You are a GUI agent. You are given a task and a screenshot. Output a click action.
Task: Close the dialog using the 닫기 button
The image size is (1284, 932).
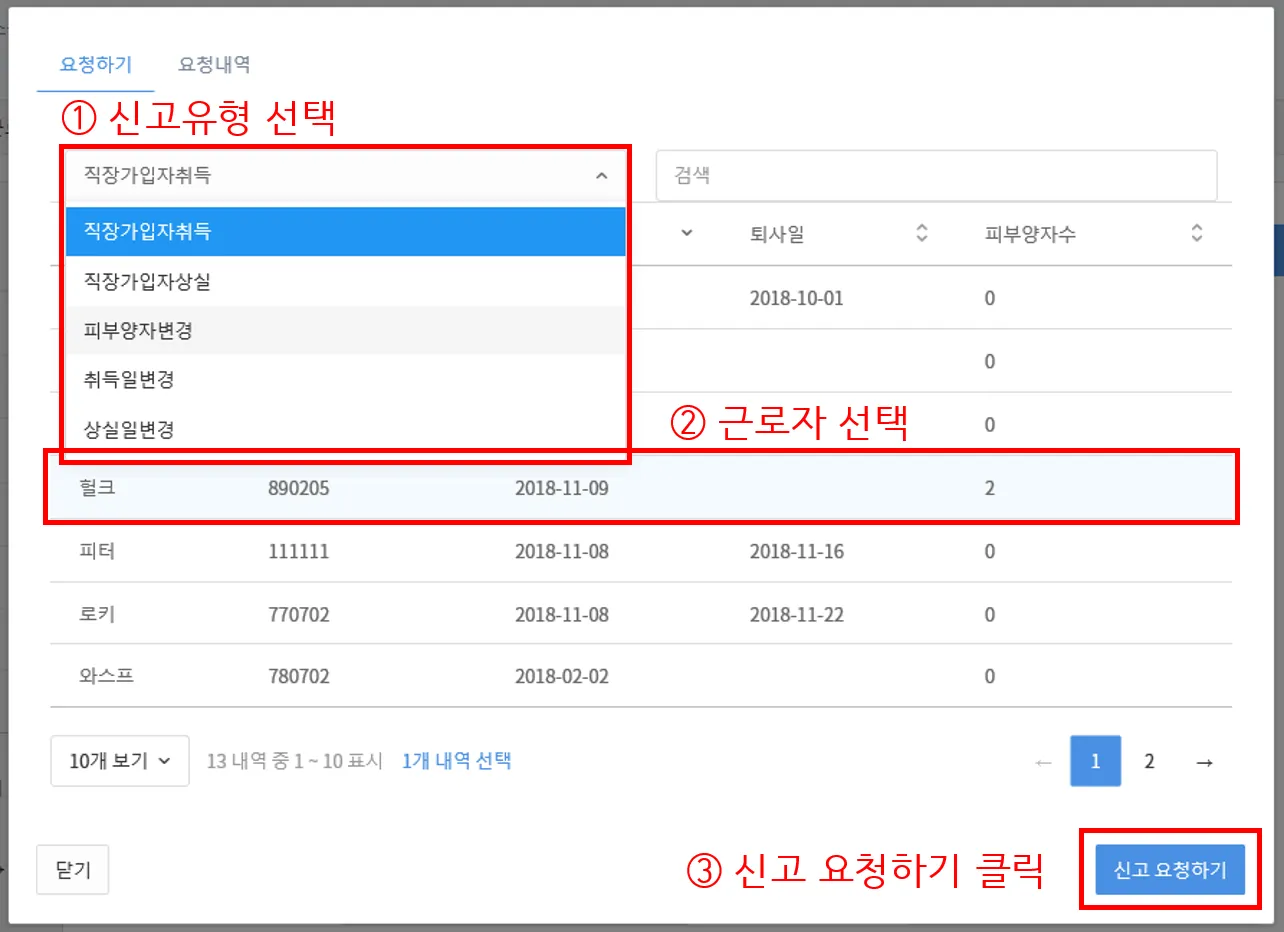pyautogui.click(x=72, y=869)
